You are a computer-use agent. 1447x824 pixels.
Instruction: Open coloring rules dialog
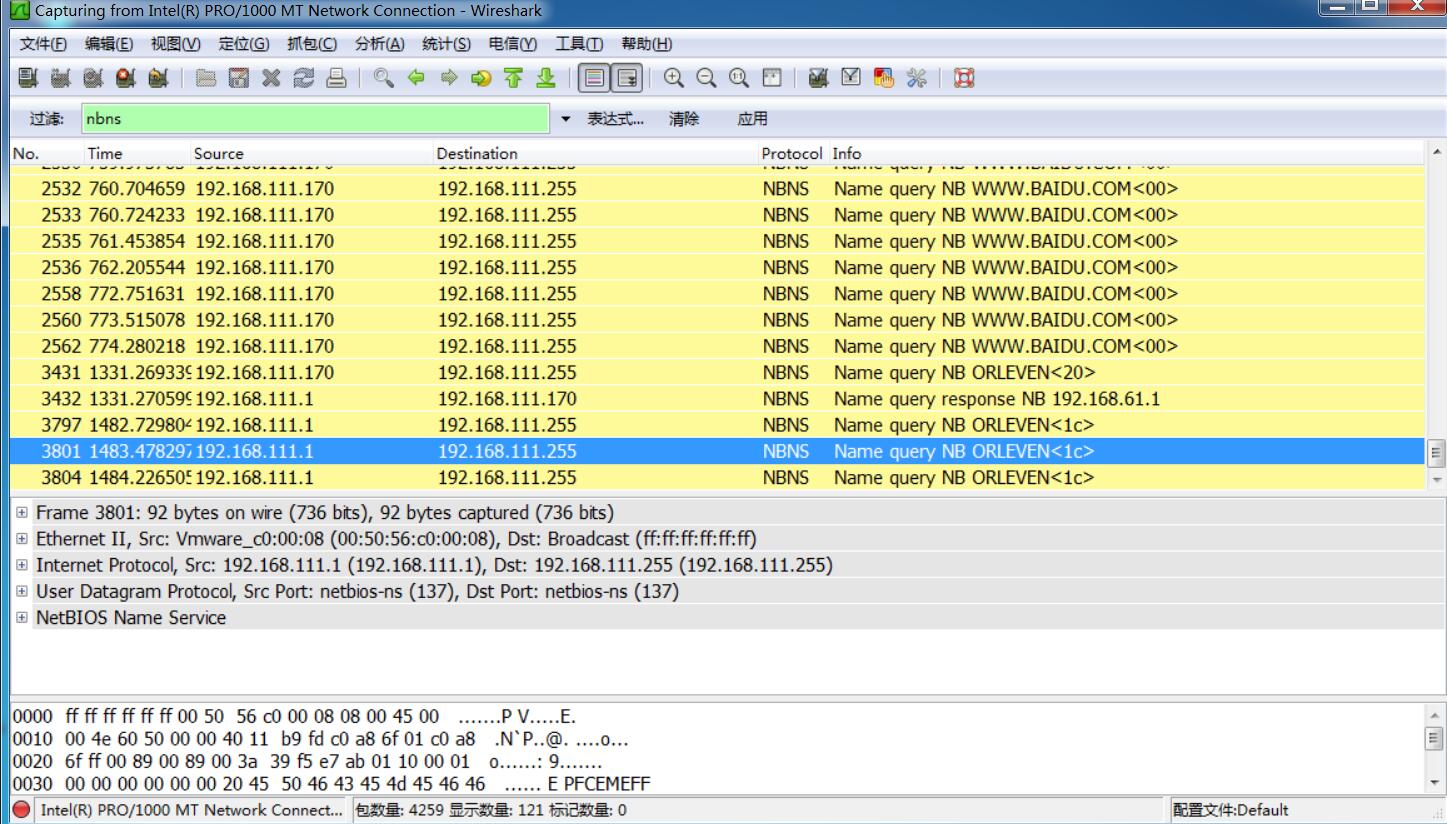(x=883, y=77)
